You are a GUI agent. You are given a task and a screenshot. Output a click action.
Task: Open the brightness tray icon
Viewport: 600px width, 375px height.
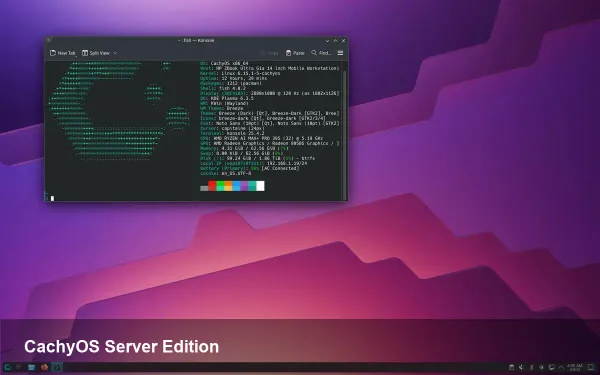point(541,368)
